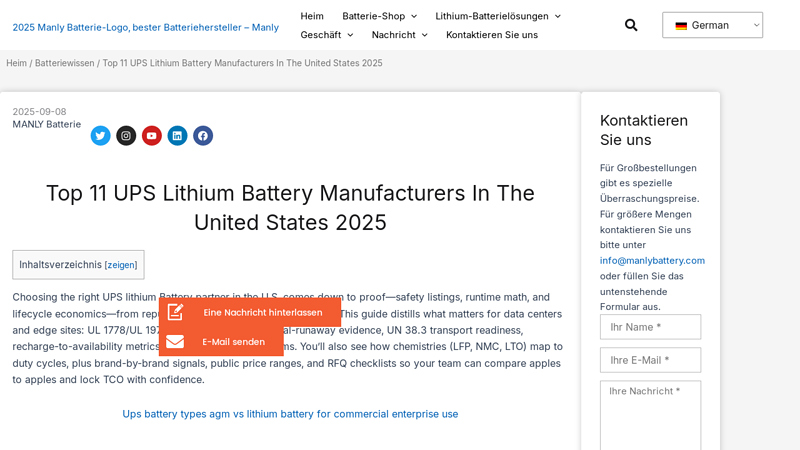Expand the Lithium-Batterielösungen submenu chevron
Screen dimensions: 800x450
coord(558,16)
